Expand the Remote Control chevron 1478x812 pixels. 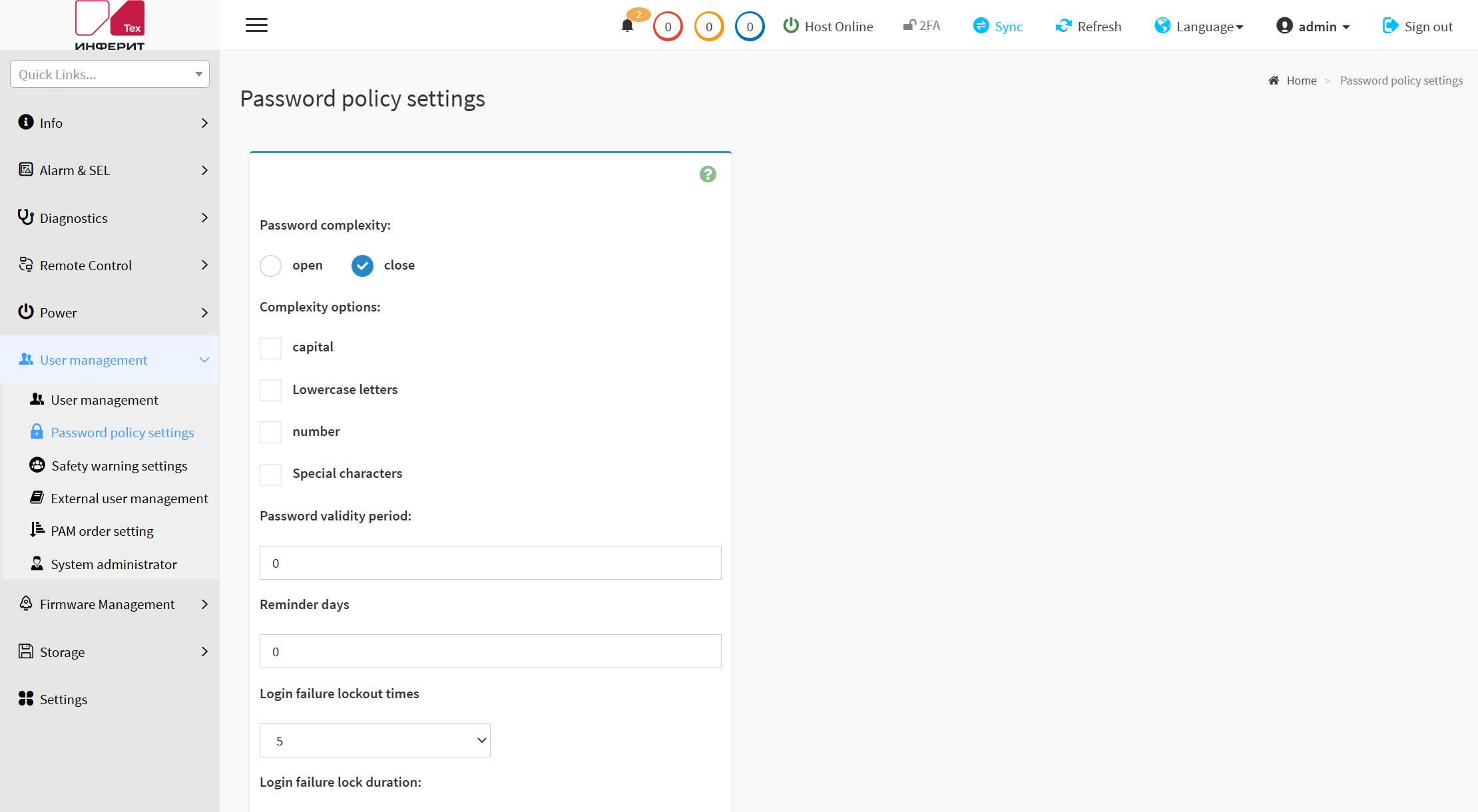[204, 265]
